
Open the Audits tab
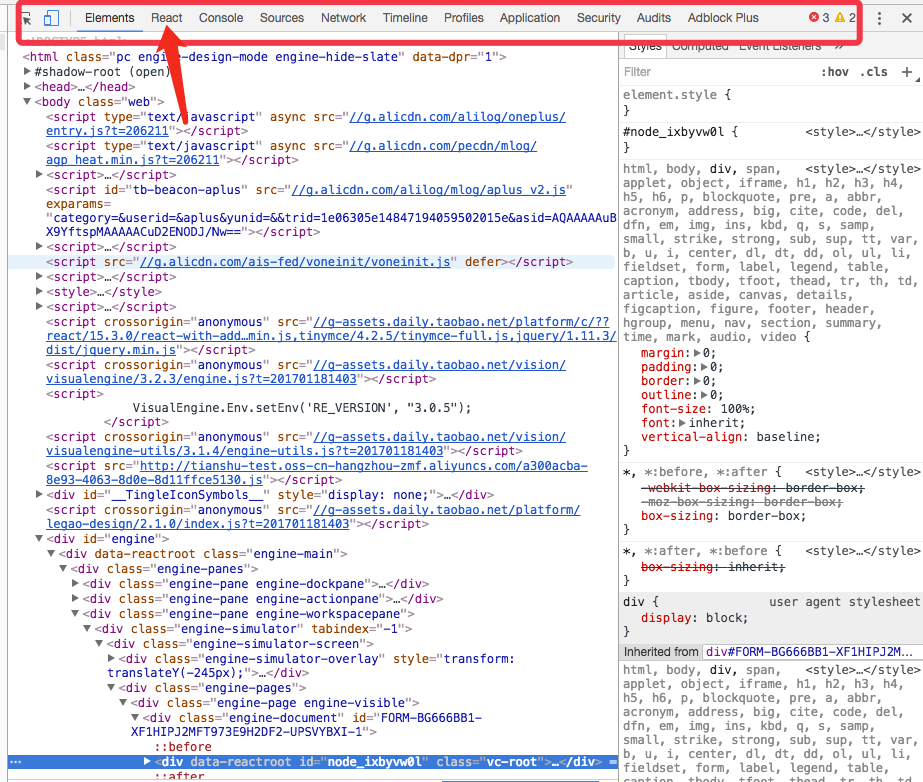click(x=654, y=18)
